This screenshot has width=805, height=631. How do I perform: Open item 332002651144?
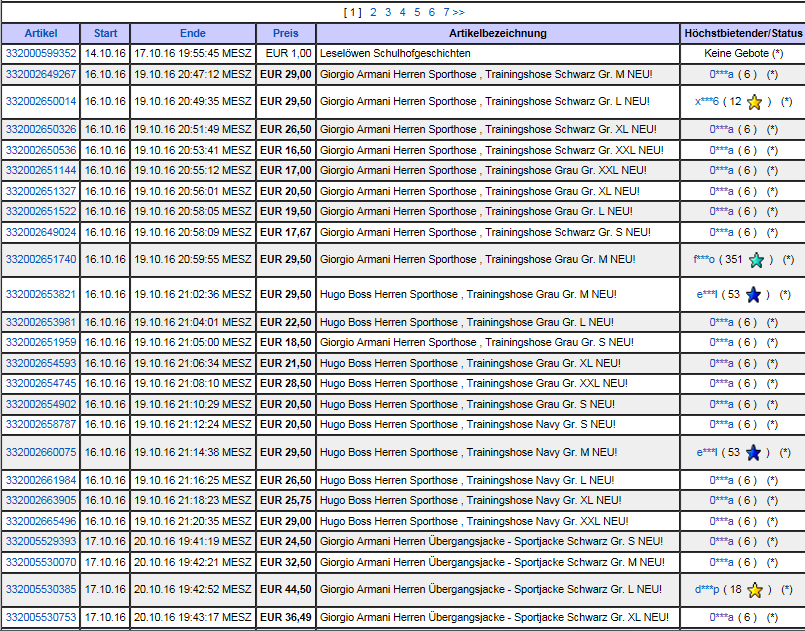point(41,170)
